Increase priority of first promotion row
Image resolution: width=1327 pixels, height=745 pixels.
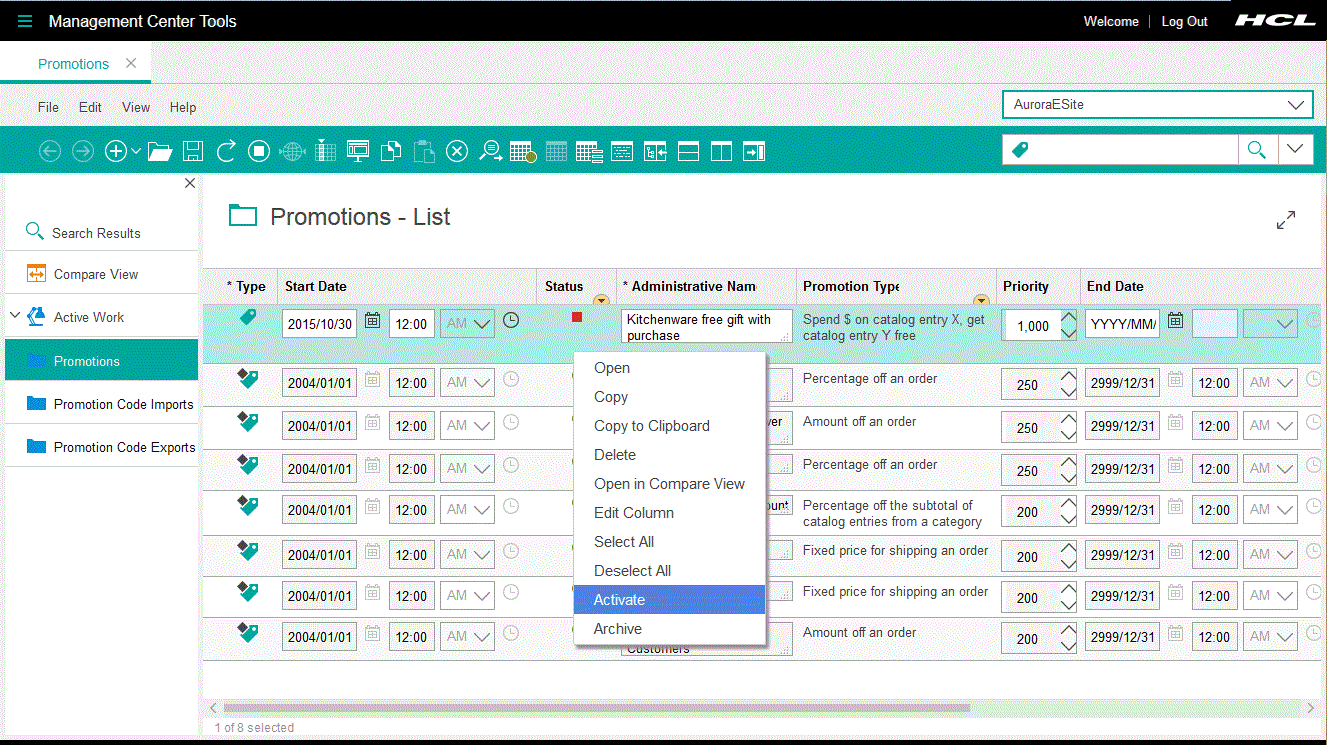pos(1069,319)
